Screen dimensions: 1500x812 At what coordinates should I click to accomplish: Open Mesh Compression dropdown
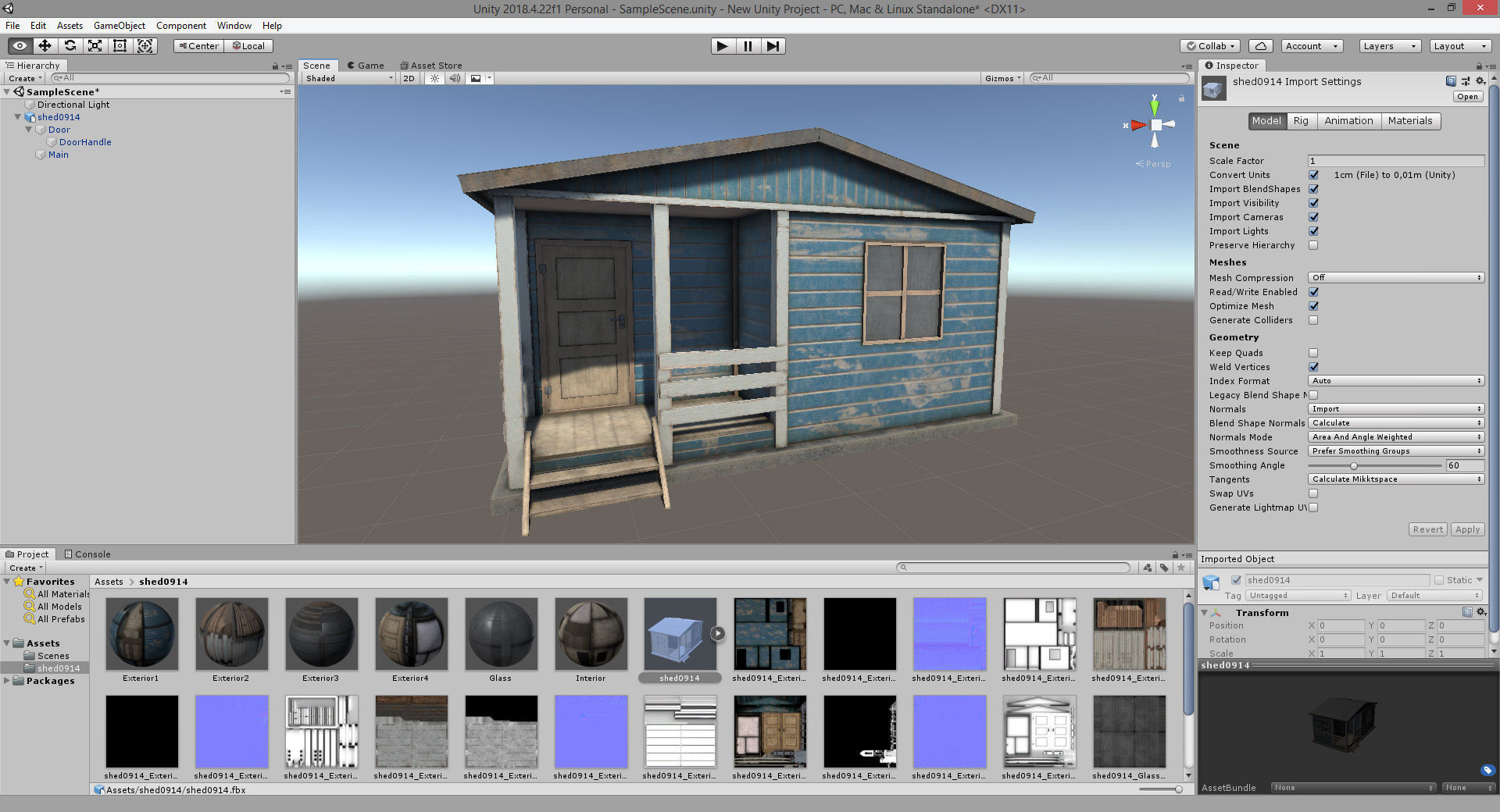click(x=1396, y=278)
